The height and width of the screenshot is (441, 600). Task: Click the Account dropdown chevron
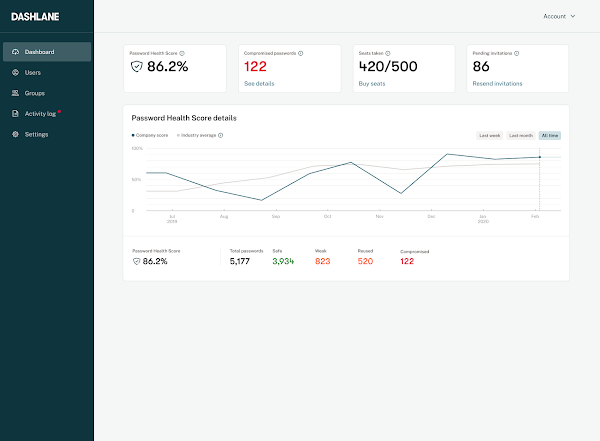coord(573,16)
